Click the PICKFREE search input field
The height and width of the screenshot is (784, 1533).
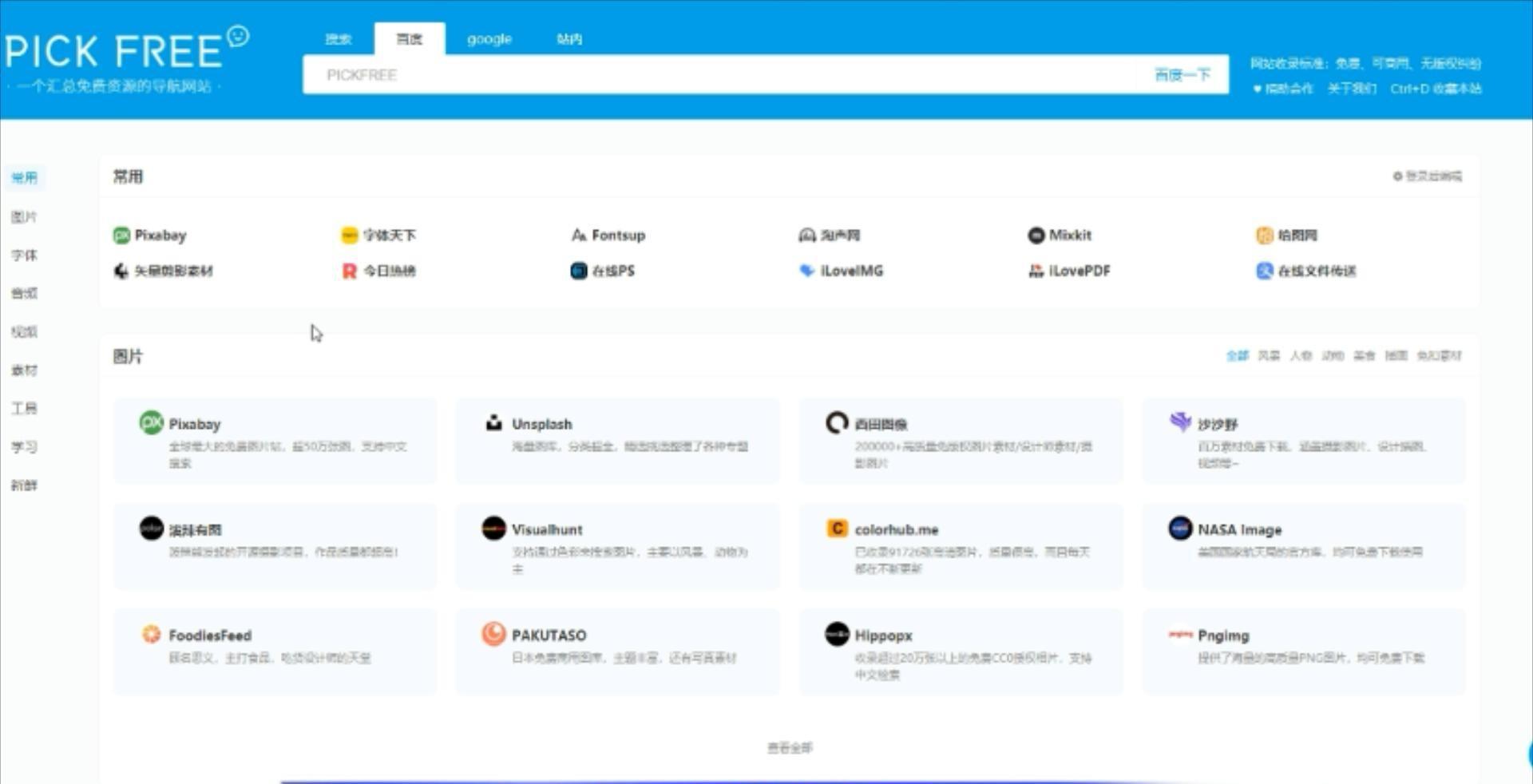pos(719,75)
